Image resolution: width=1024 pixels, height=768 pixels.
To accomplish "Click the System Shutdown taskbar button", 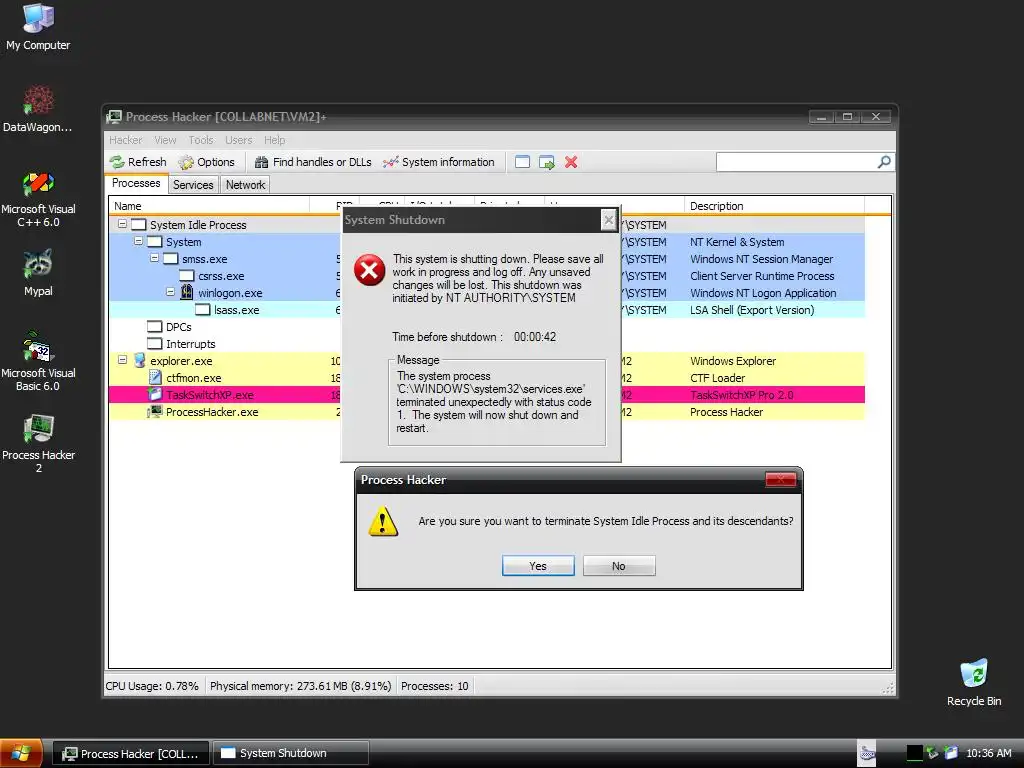I will tap(291, 754).
